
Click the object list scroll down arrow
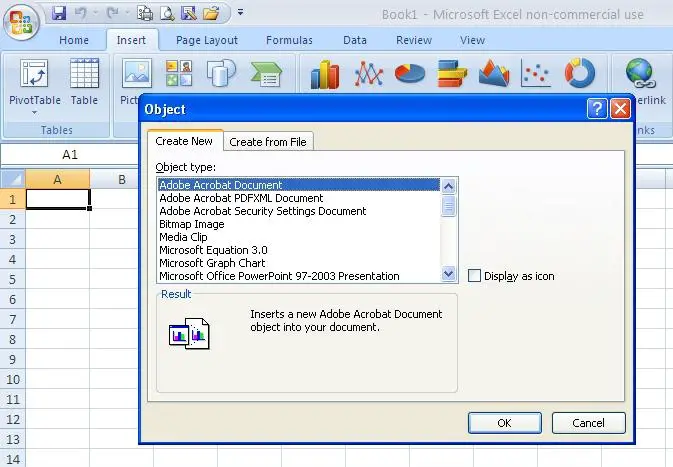(x=449, y=274)
